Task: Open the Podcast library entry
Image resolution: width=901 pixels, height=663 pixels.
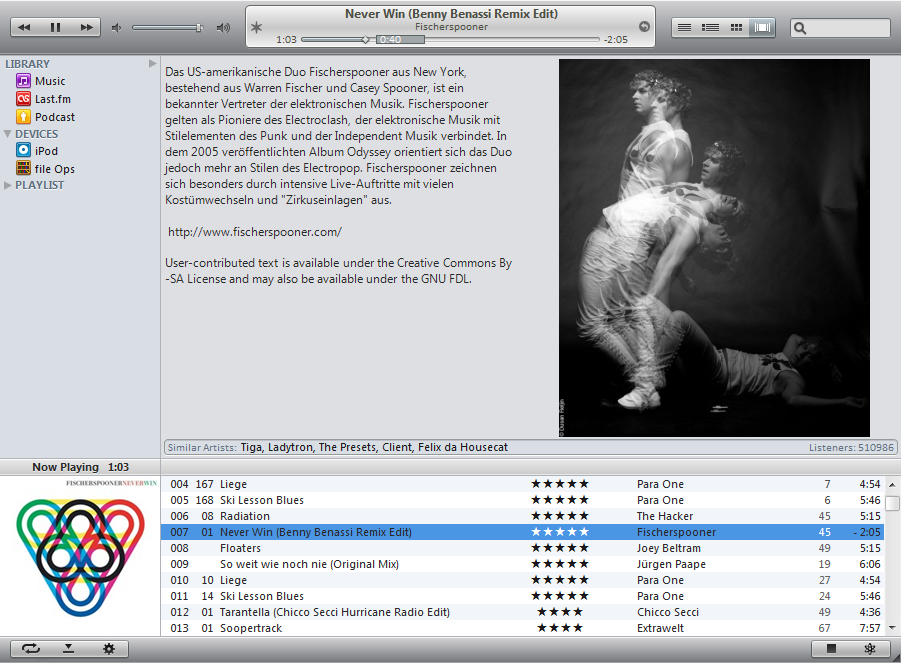Action: click(x=55, y=117)
